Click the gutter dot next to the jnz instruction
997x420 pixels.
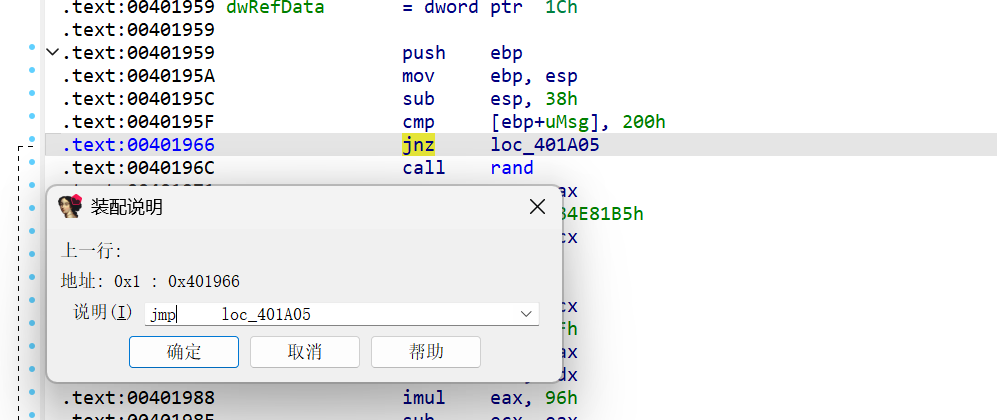point(31,140)
